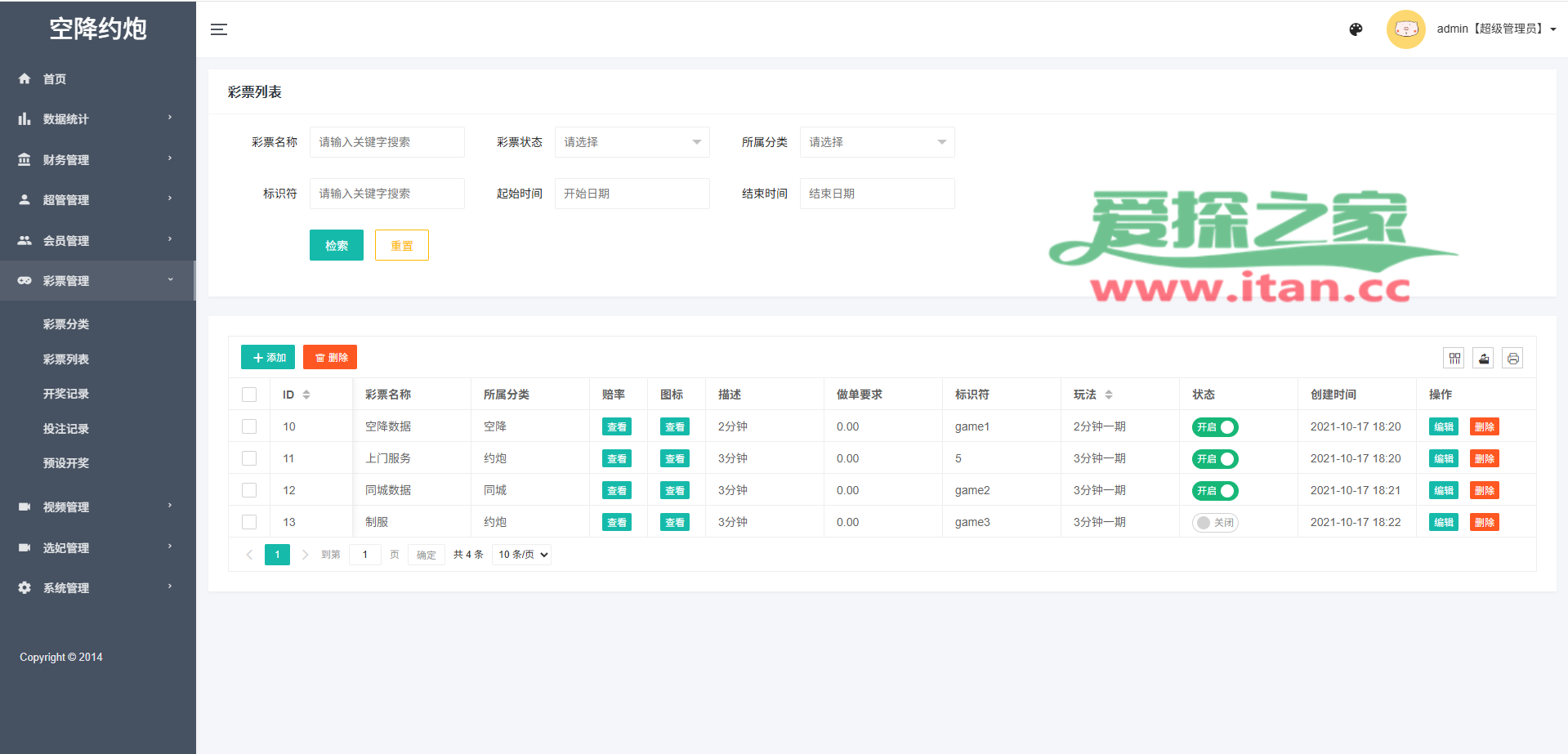Turn off status switch for 同城数据

pyautogui.click(x=1215, y=490)
